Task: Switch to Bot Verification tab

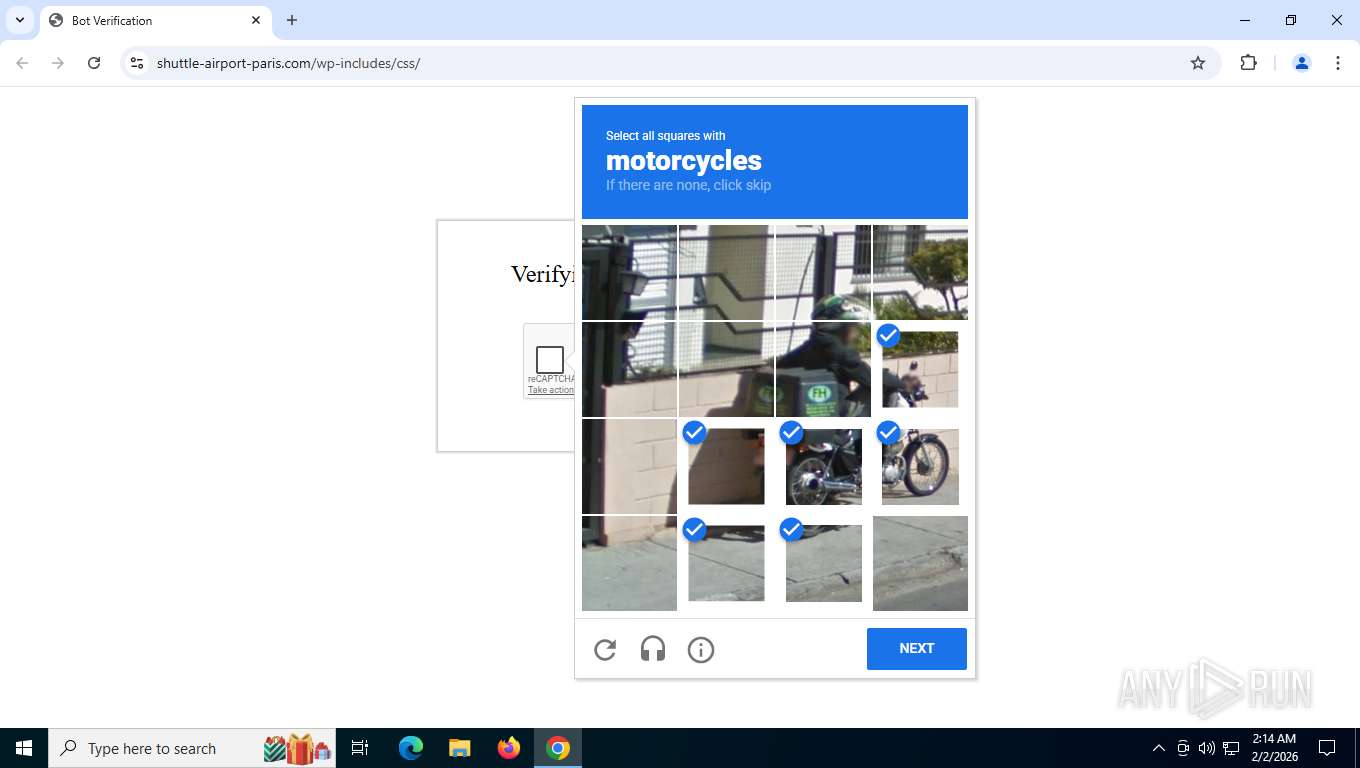Action: (x=155, y=20)
